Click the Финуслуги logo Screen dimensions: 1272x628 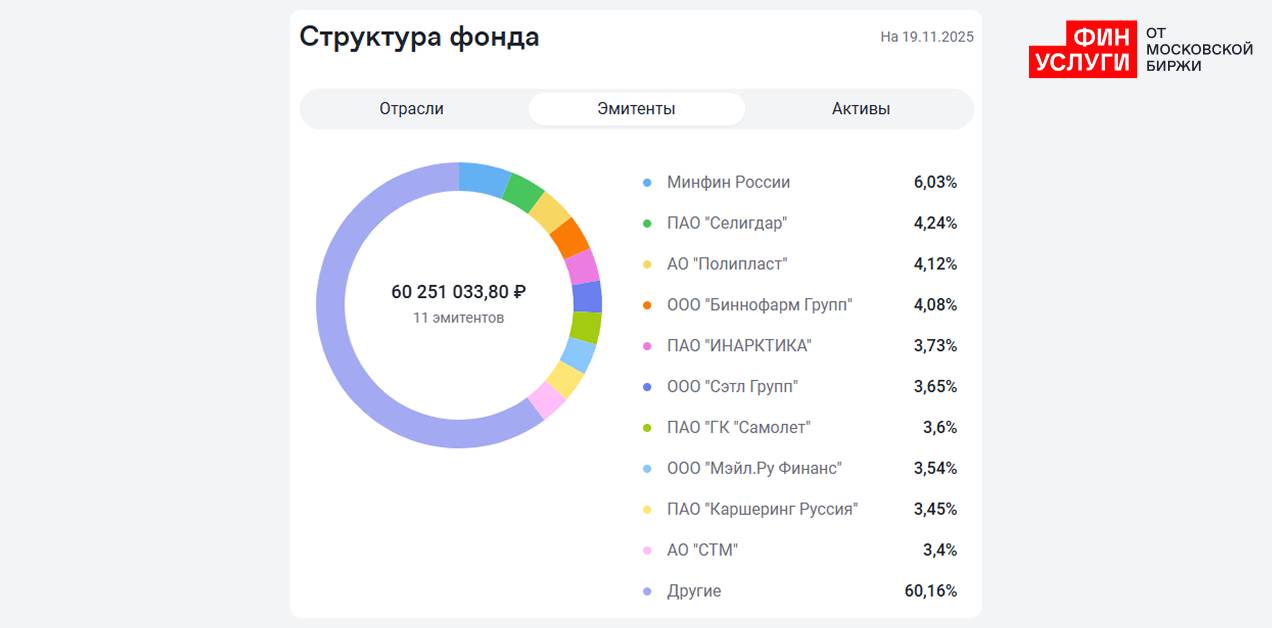(x=1140, y=49)
